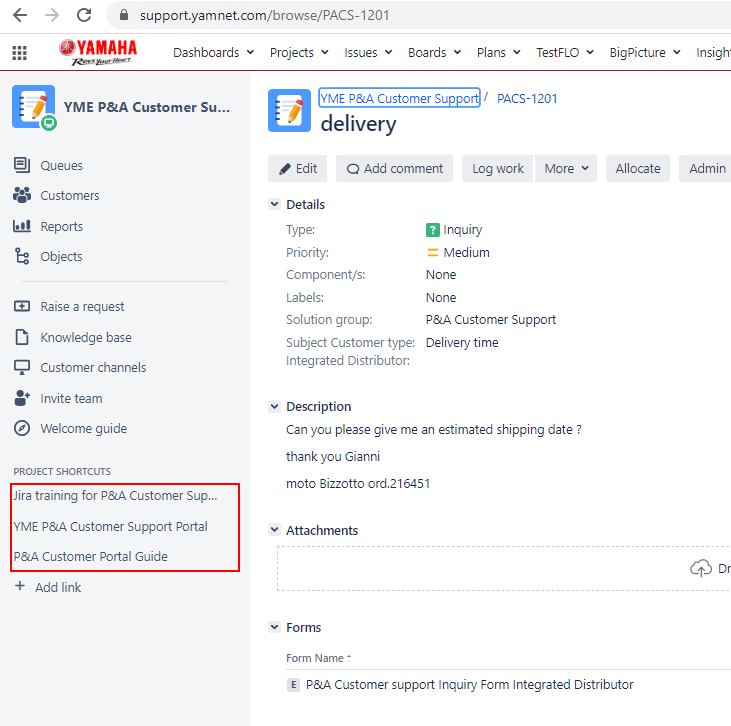Open P&A Customer Portal Guide shortcut

click(90, 556)
